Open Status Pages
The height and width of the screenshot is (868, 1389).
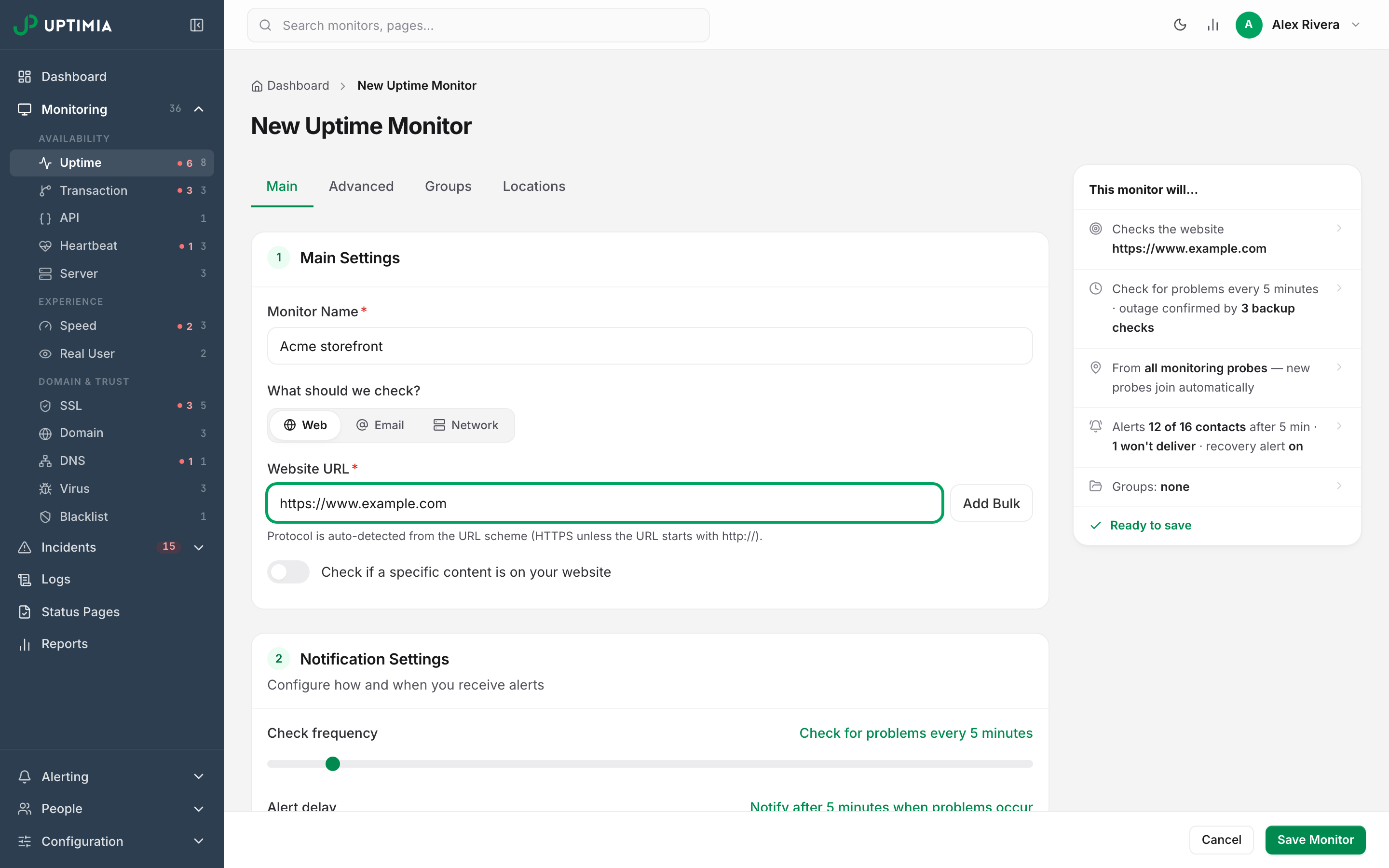pos(112,611)
